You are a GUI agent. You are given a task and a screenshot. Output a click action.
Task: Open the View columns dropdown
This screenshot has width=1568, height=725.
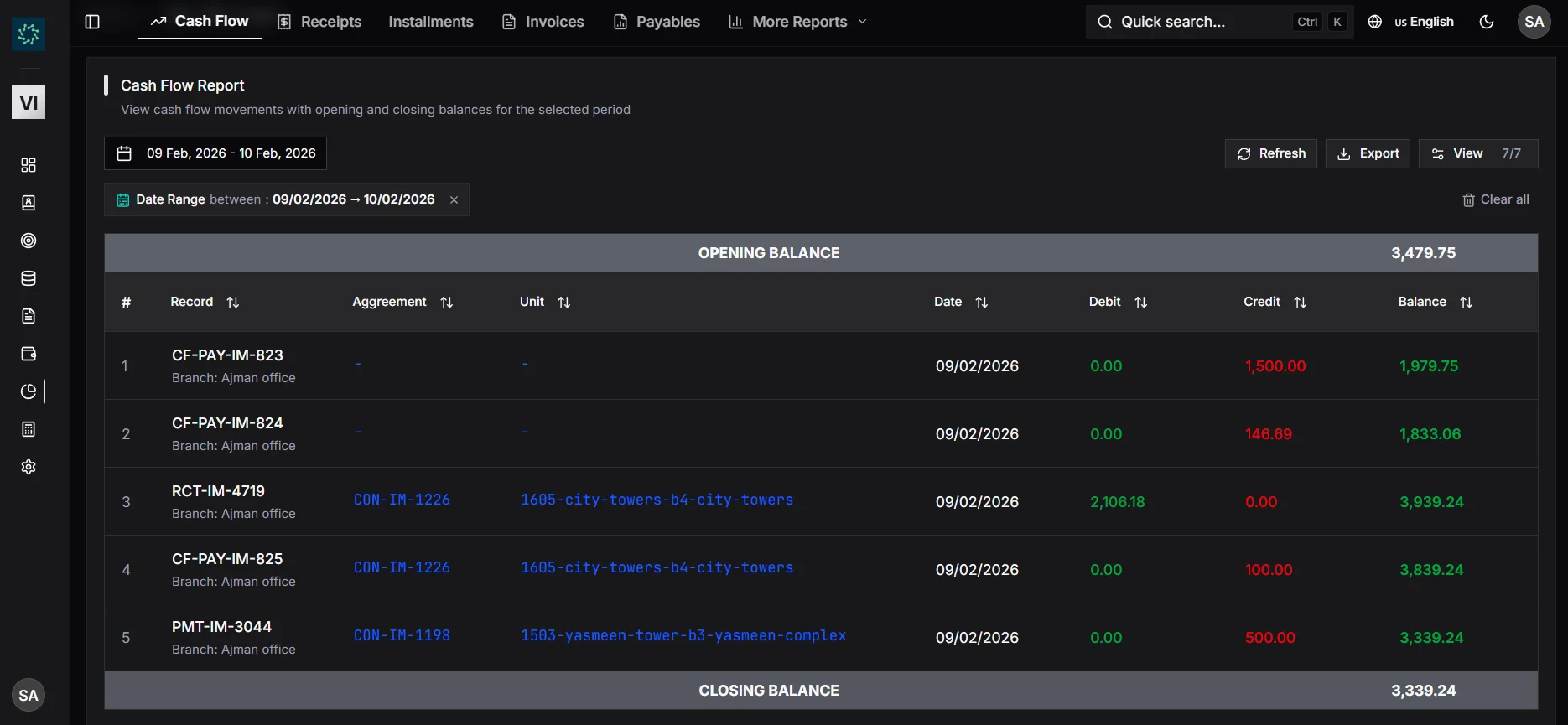(1477, 153)
